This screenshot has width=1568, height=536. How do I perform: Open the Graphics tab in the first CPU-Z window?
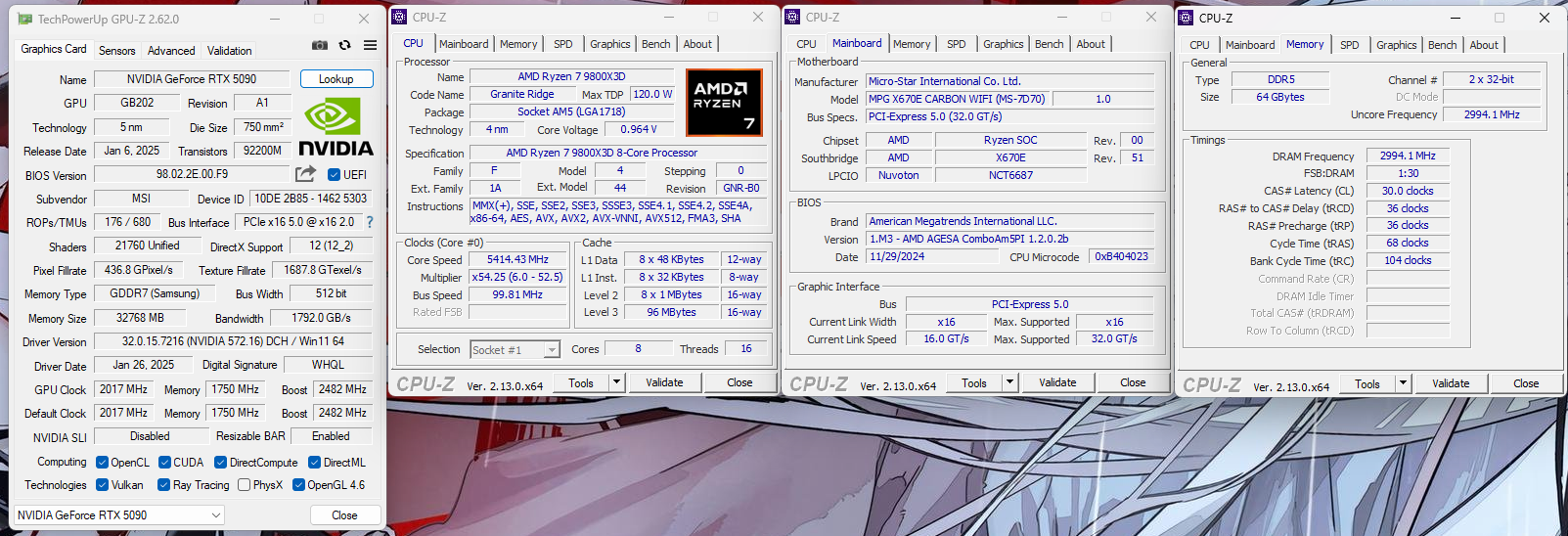(x=610, y=44)
